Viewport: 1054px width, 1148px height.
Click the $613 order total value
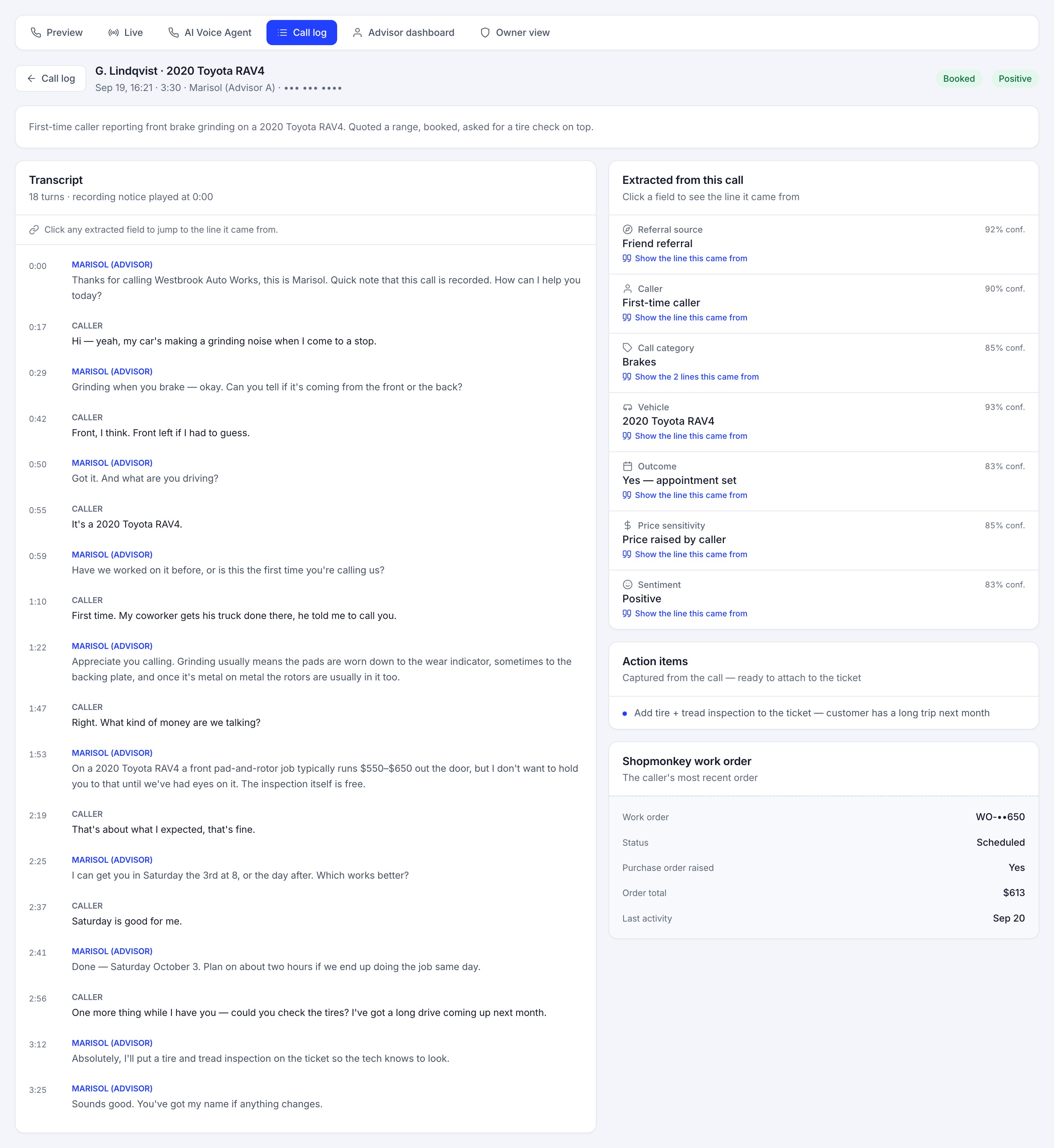[1014, 893]
